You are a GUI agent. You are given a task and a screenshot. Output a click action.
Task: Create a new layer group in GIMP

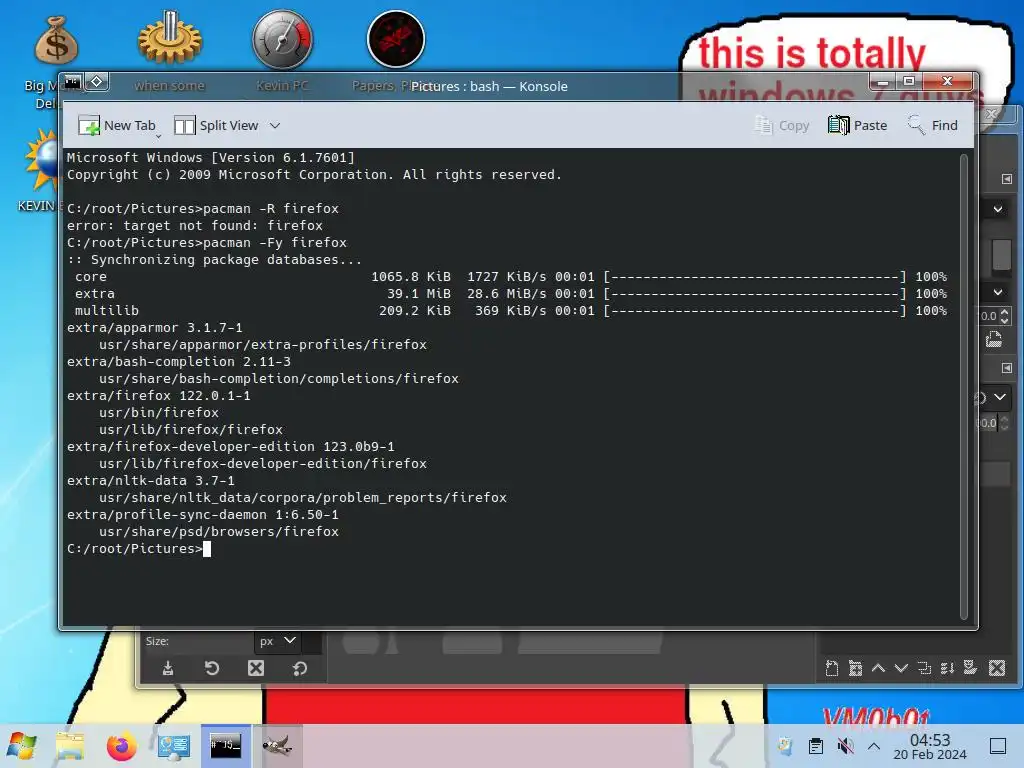click(x=855, y=668)
